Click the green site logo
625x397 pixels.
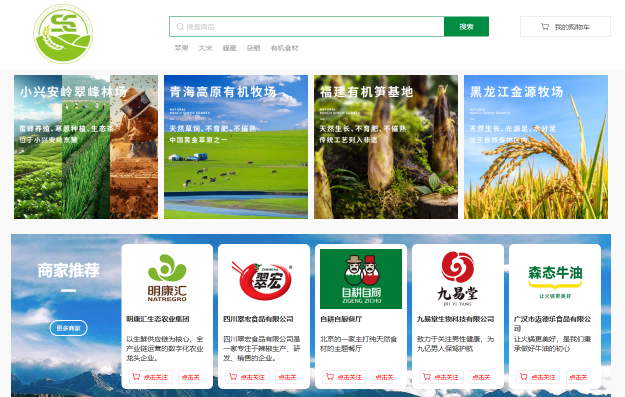click(x=63, y=34)
